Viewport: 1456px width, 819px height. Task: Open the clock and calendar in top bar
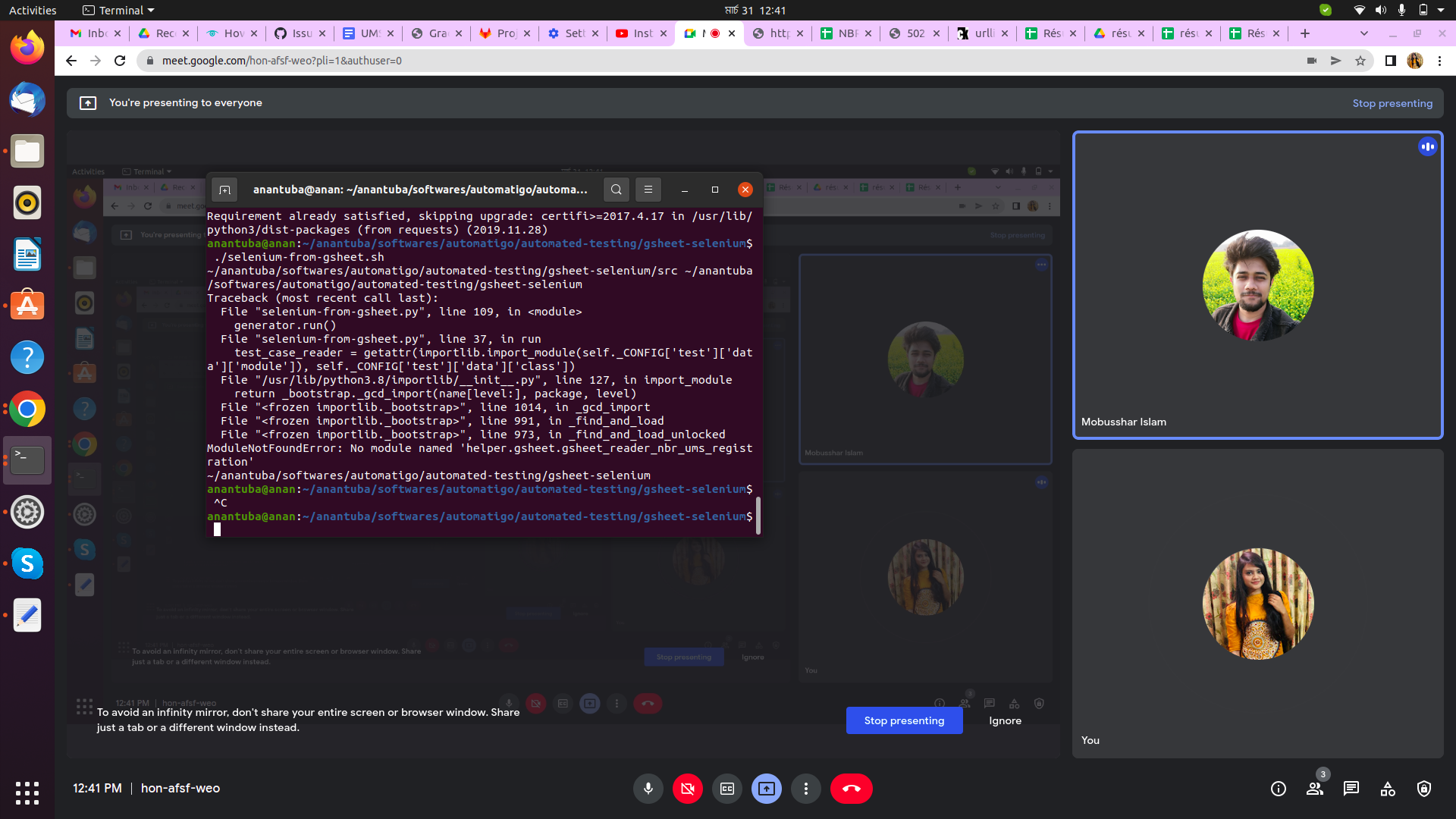tap(755, 10)
